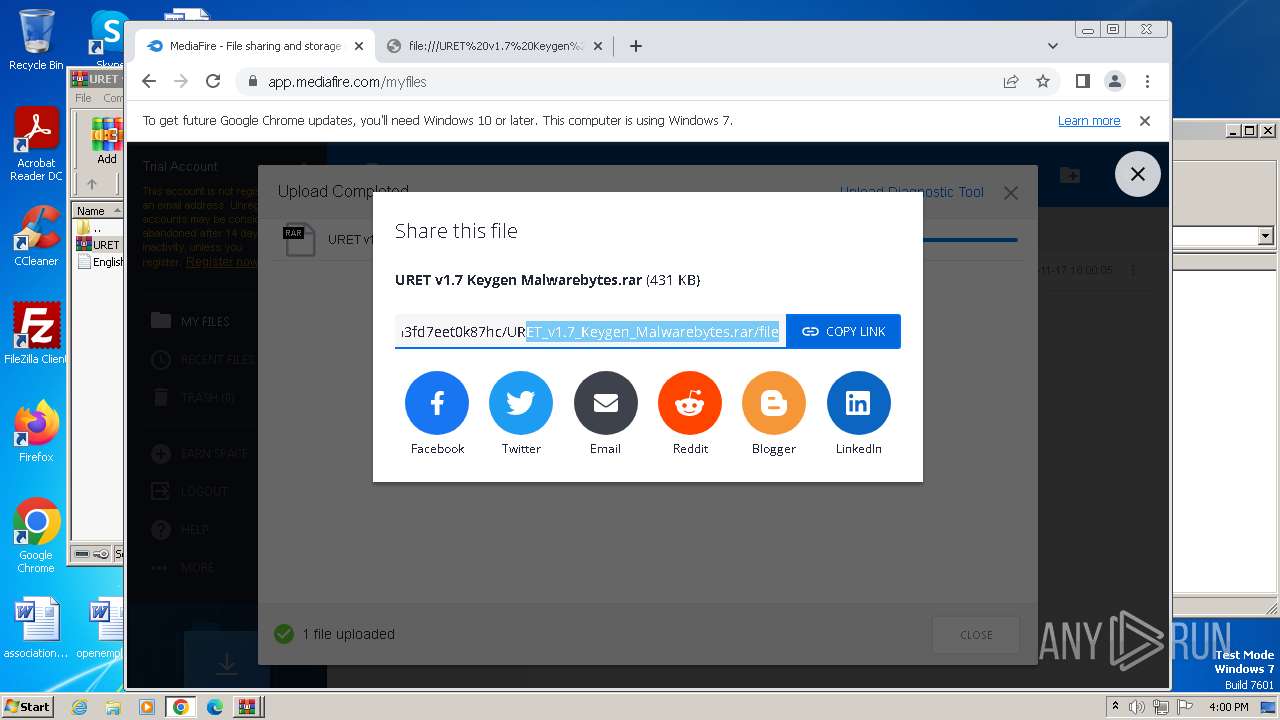The image size is (1280, 720).
Task: Open Windows Media Player from taskbar
Action: 147,707
